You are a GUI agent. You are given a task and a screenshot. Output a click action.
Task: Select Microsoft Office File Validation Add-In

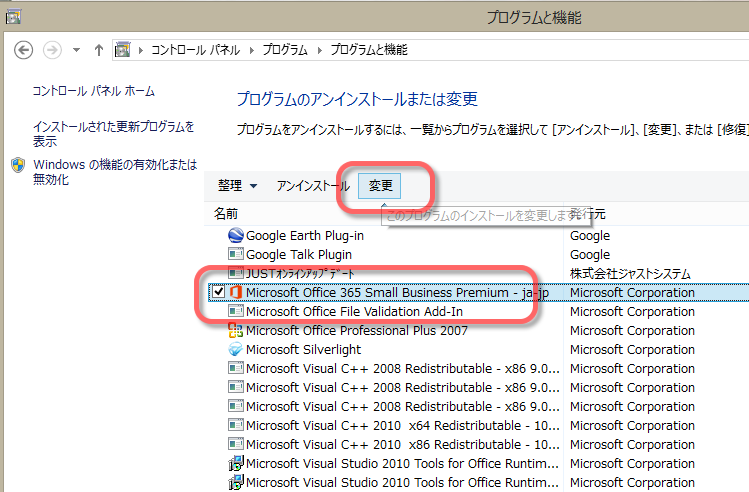[x=354, y=311]
